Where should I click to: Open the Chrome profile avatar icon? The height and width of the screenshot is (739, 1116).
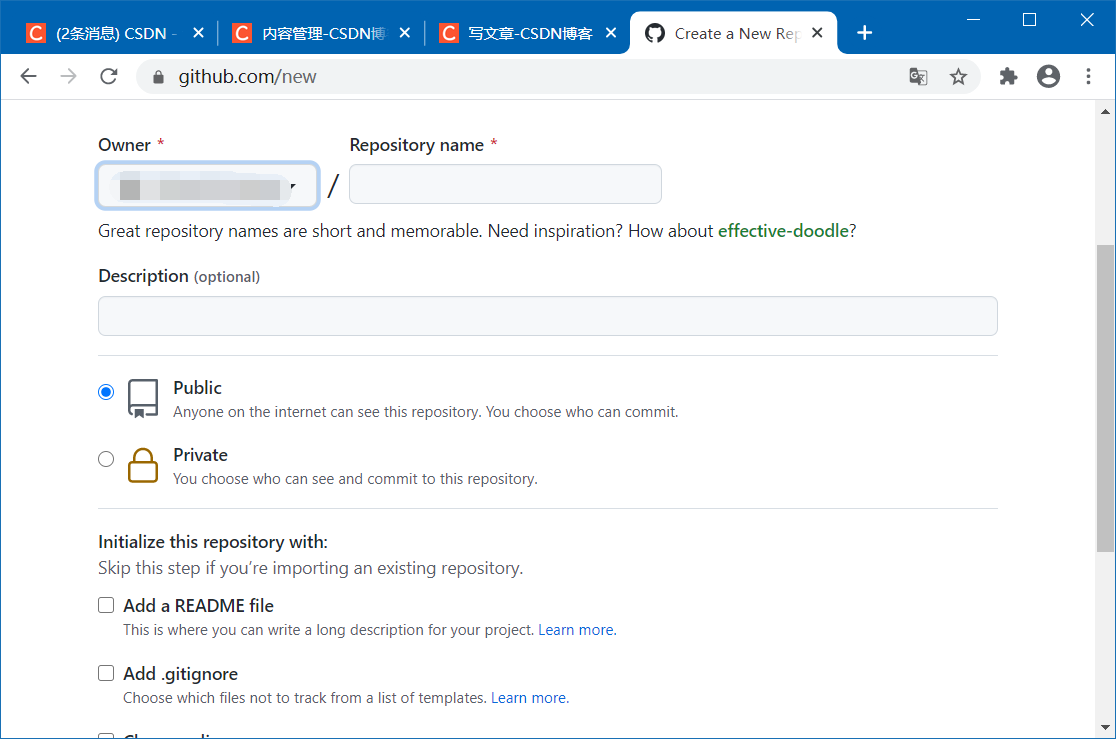(x=1048, y=76)
